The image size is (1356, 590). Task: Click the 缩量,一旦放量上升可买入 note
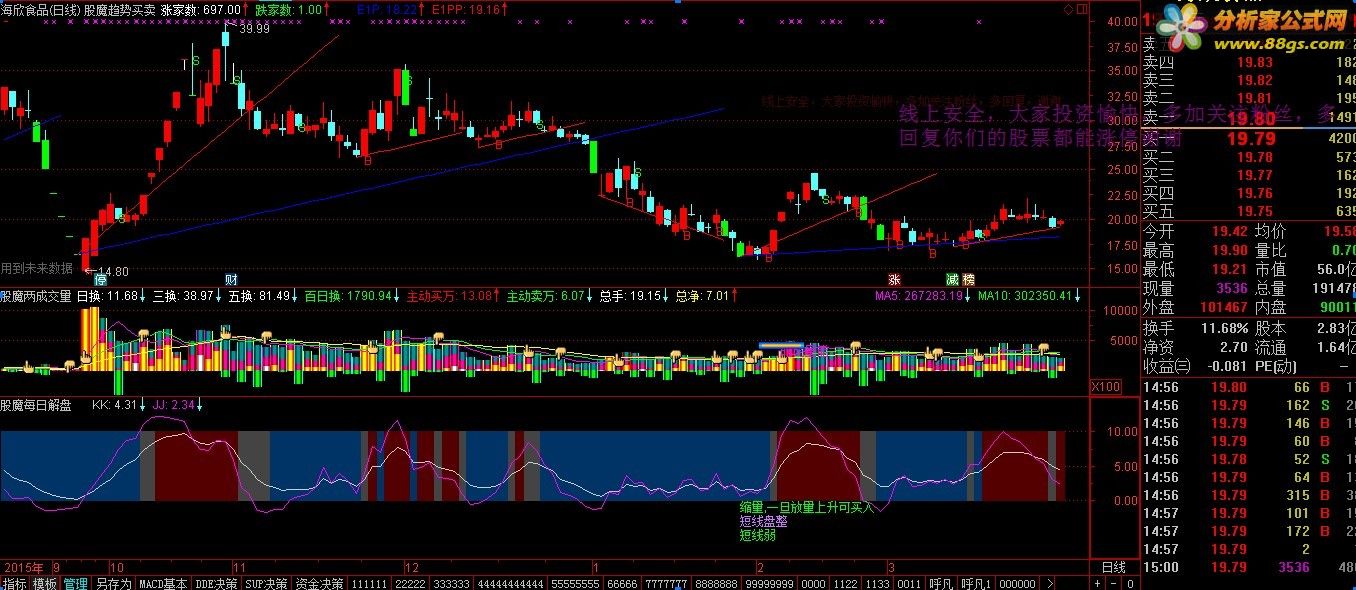[x=806, y=507]
